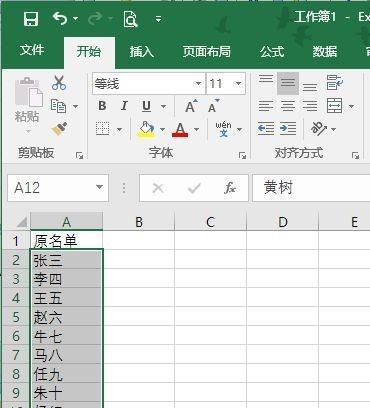370x408 pixels.
Task: Toggle bold formatting
Action: (102, 106)
